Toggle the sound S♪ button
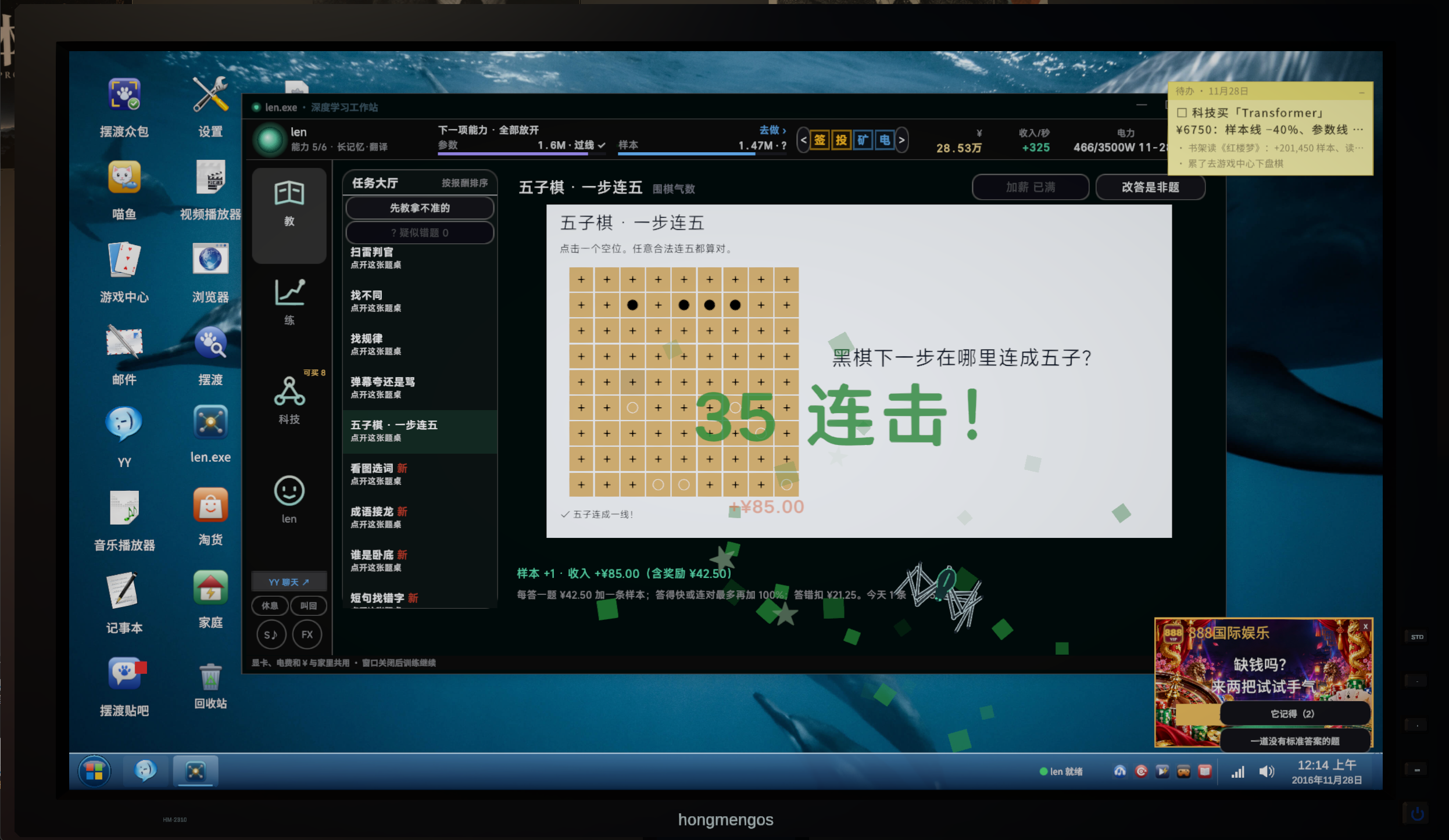Image resolution: width=1449 pixels, height=840 pixels. [271, 634]
